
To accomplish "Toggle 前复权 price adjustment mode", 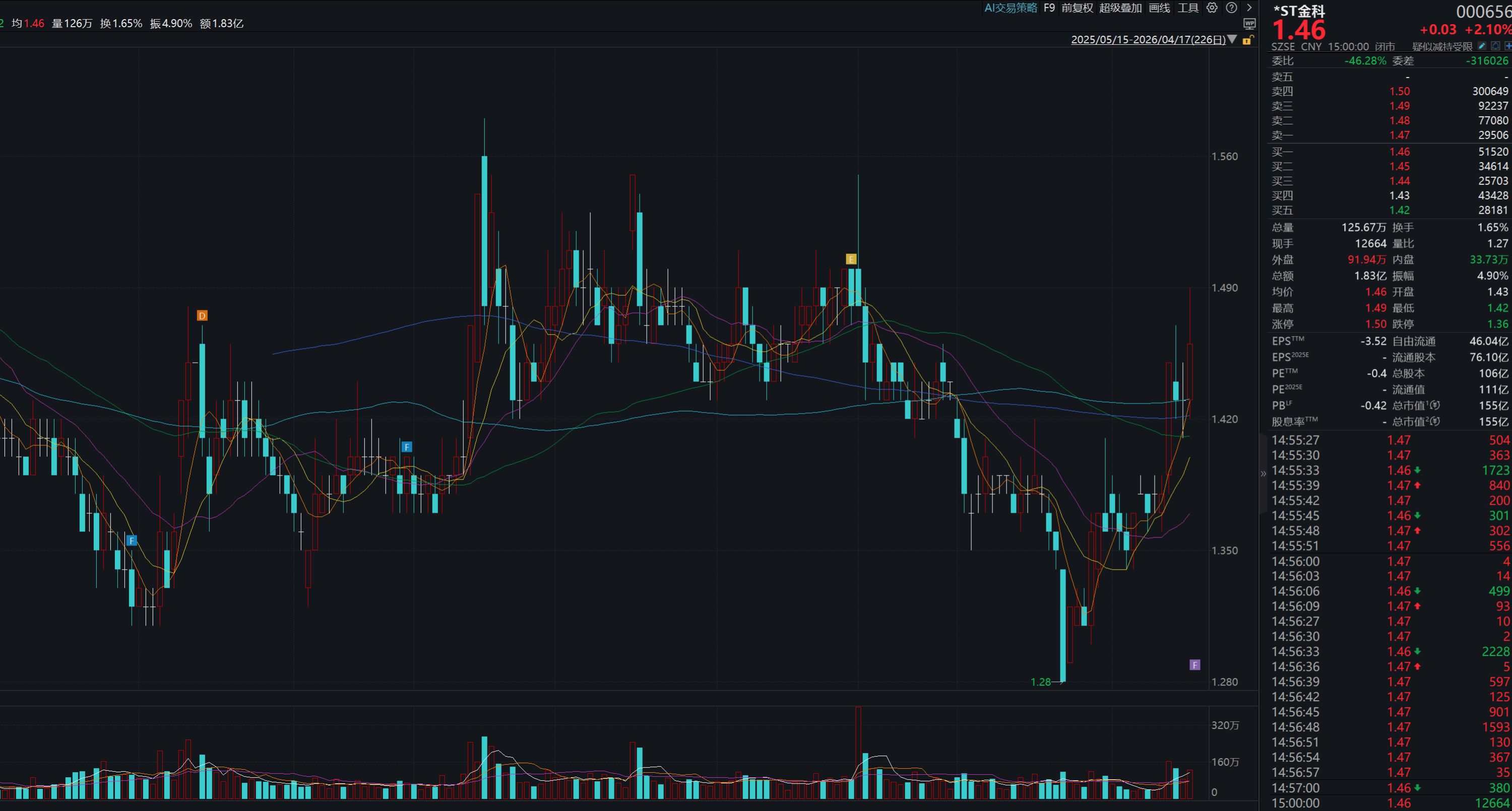I will [1077, 8].
